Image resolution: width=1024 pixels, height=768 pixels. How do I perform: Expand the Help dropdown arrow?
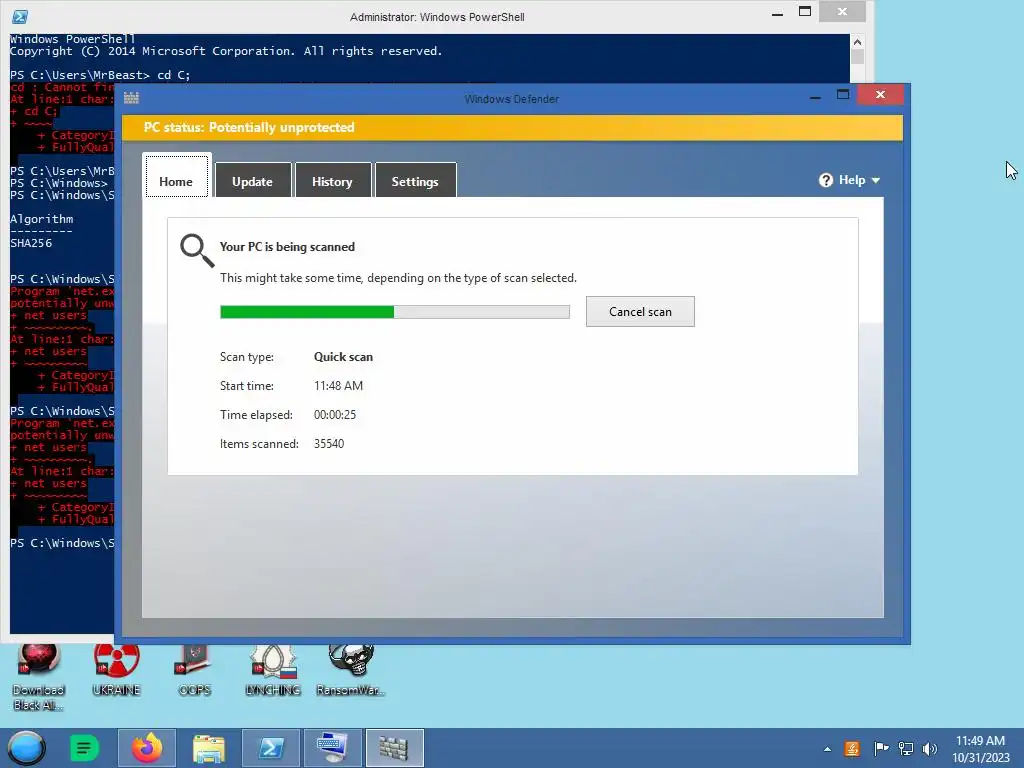coord(876,180)
